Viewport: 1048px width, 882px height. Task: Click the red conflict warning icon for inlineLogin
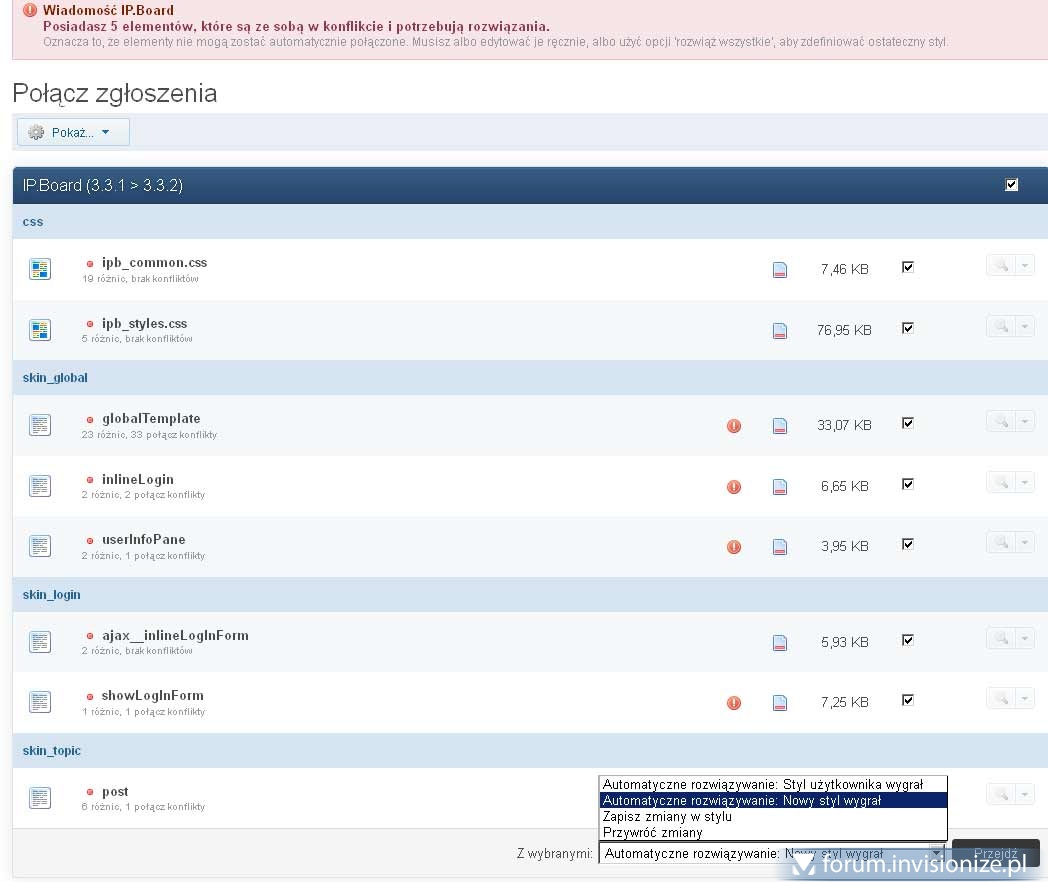734,487
